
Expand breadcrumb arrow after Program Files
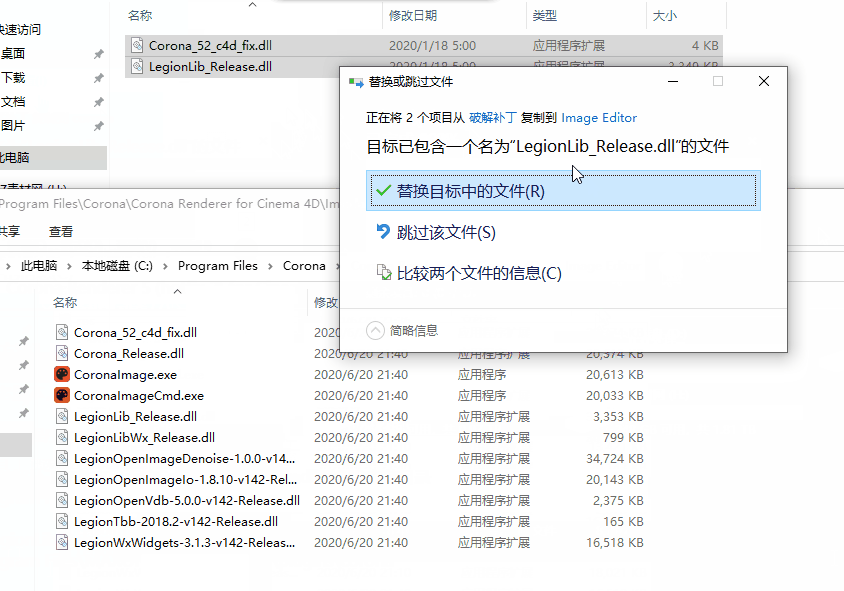pyautogui.click(x=270, y=266)
